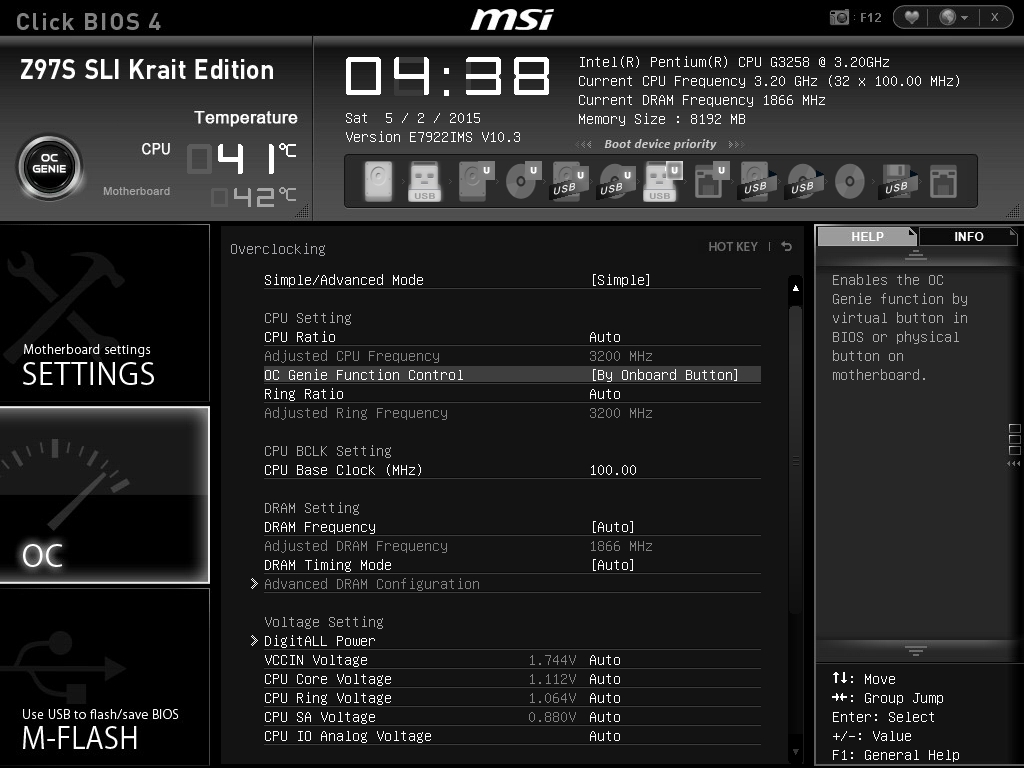Open OC Genie Function Control [By Onboard Button]
Screen dimensions: 1024x768
(665, 375)
